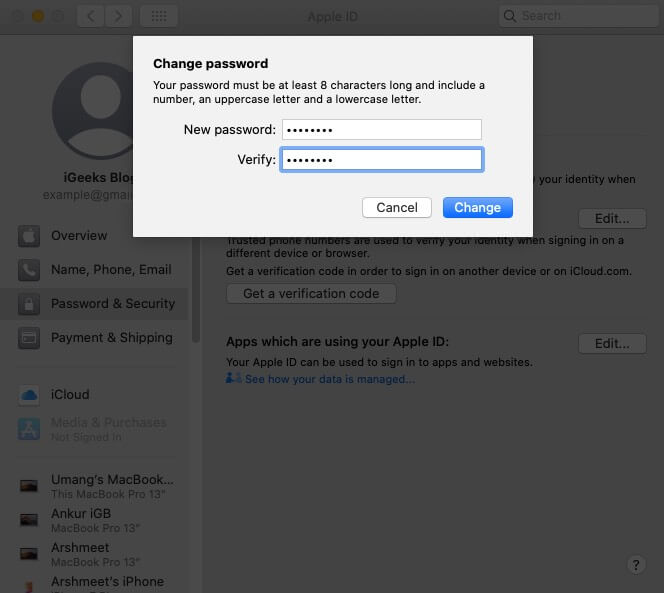Focus the Verify password field
The height and width of the screenshot is (593, 664).
(381, 160)
